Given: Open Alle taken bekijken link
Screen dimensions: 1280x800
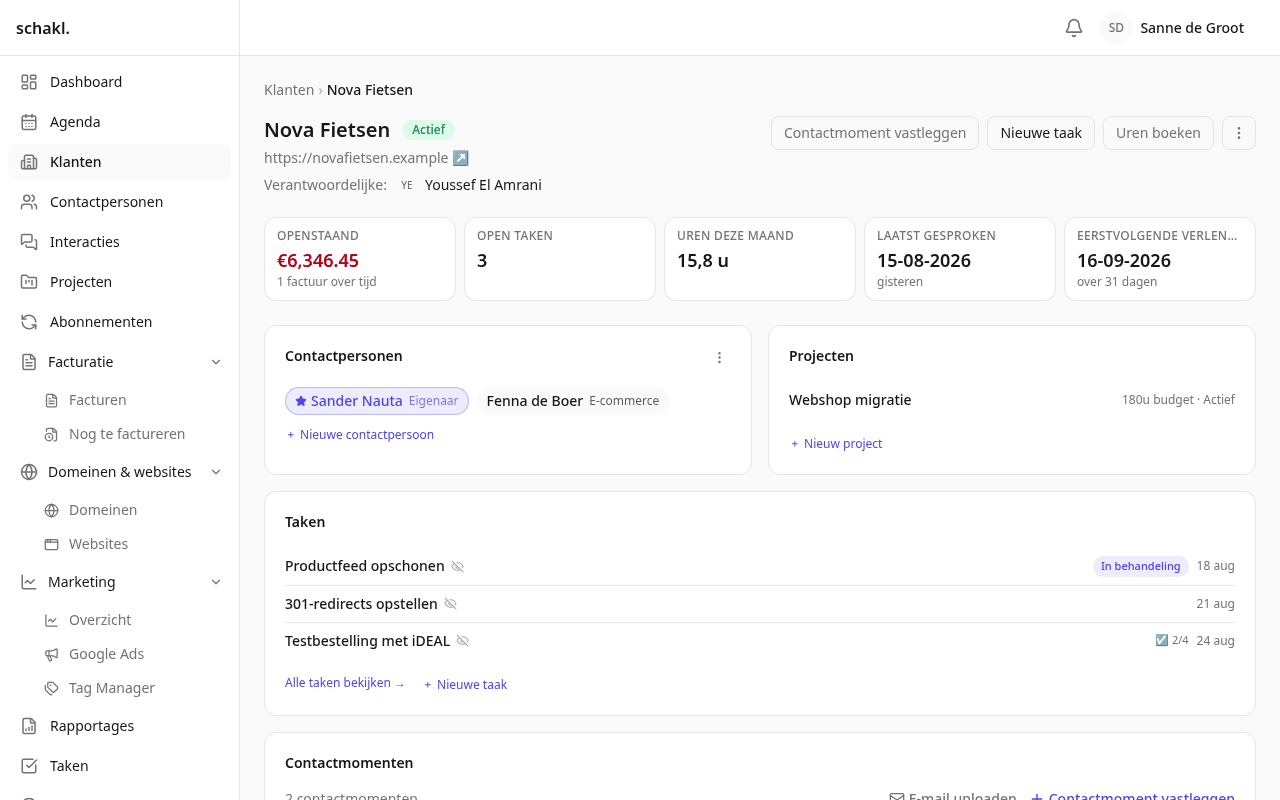Looking at the screenshot, I should (345, 683).
